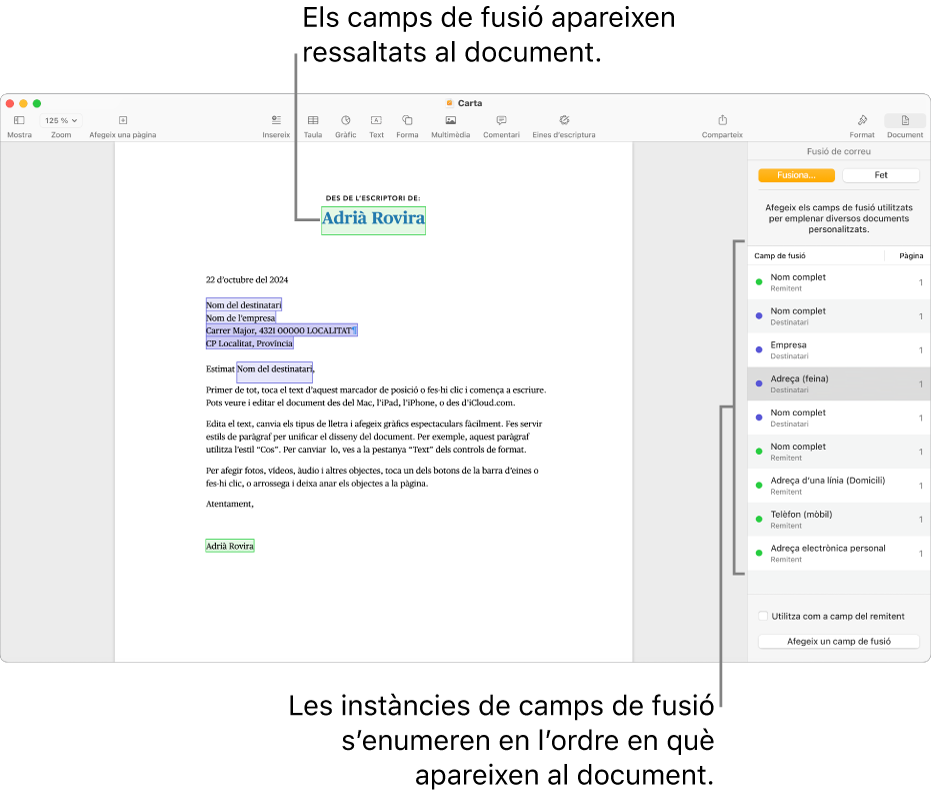This screenshot has width=931, height=801.
Task: Open the Mostra sidebar view icon
Action: click(x=19, y=121)
